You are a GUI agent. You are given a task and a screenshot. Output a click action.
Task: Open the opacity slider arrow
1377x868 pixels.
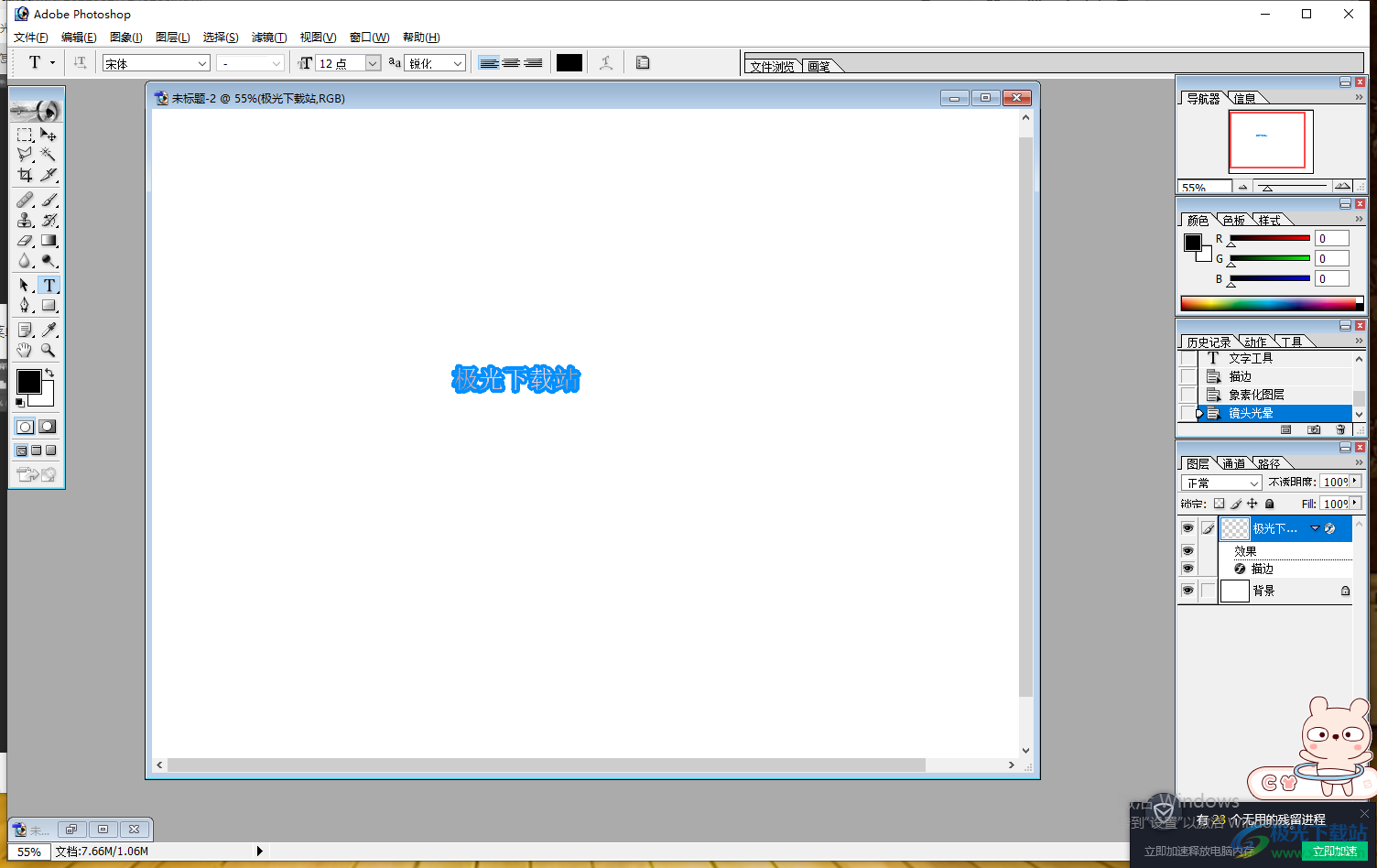click(x=1356, y=482)
